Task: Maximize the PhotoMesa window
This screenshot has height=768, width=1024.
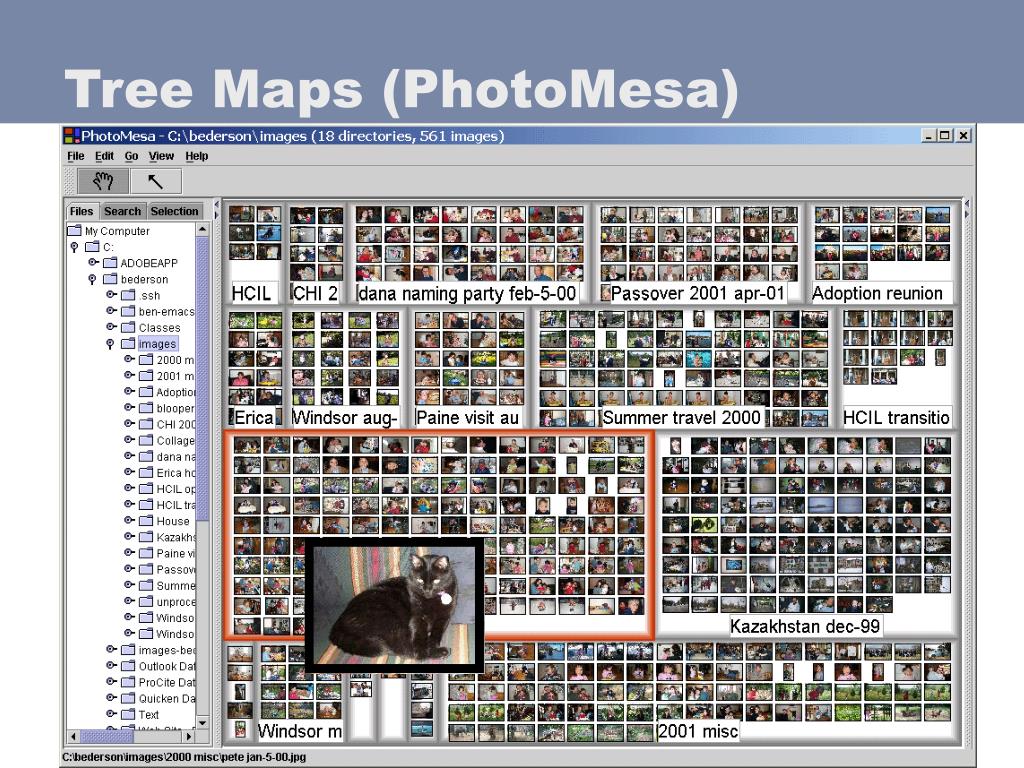Action: [x=945, y=135]
